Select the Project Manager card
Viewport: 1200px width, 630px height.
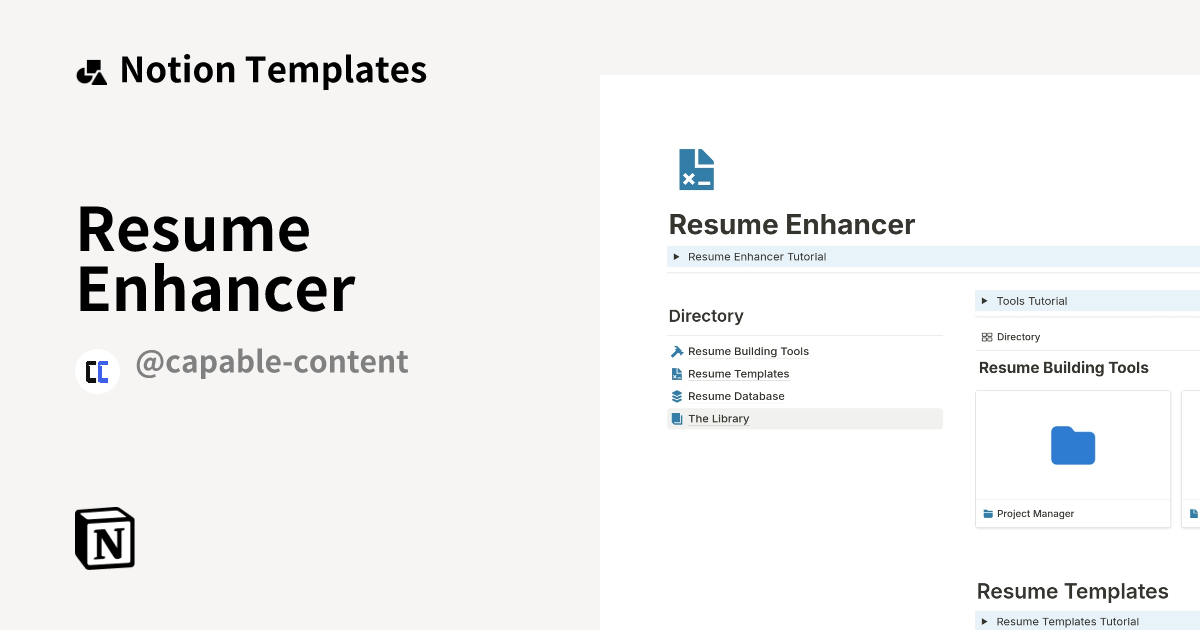tap(1072, 458)
